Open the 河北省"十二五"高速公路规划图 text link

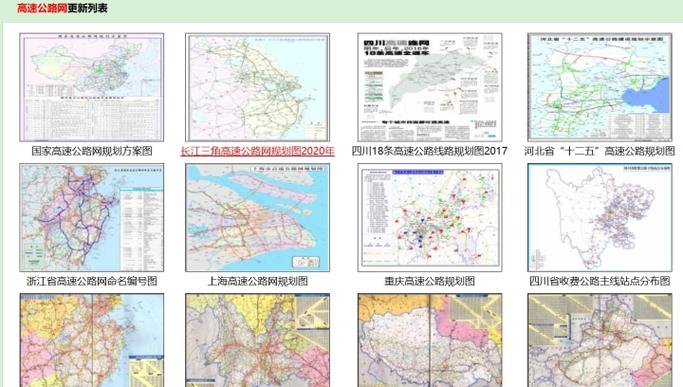600,151
